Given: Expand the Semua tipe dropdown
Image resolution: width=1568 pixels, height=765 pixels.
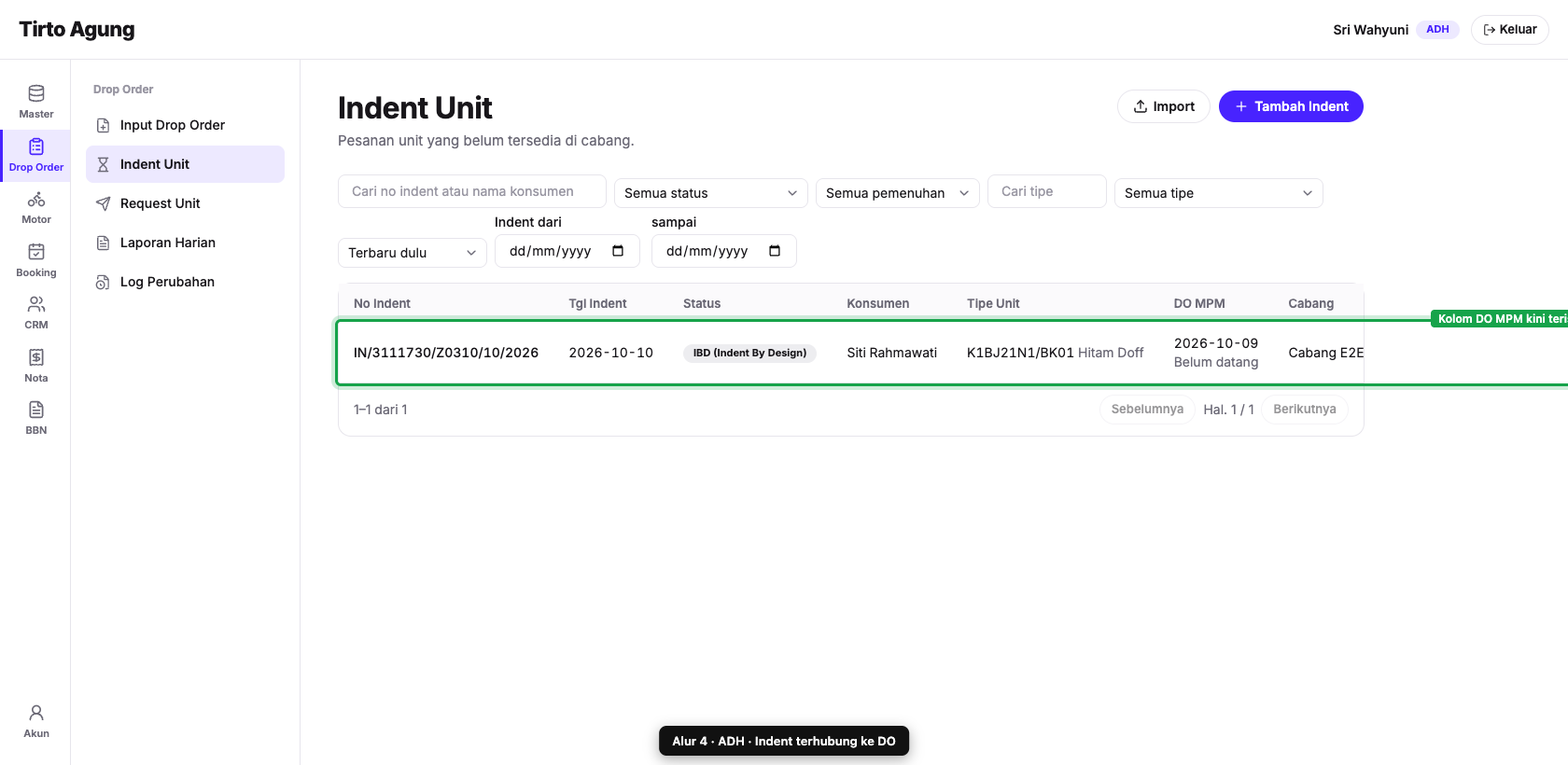Looking at the screenshot, I should coord(1219,193).
